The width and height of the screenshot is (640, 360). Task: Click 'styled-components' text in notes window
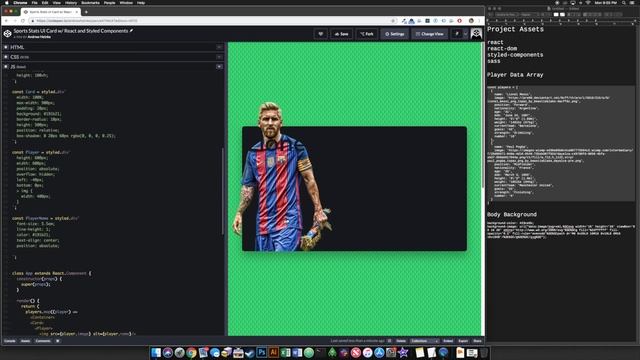coord(515,55)
